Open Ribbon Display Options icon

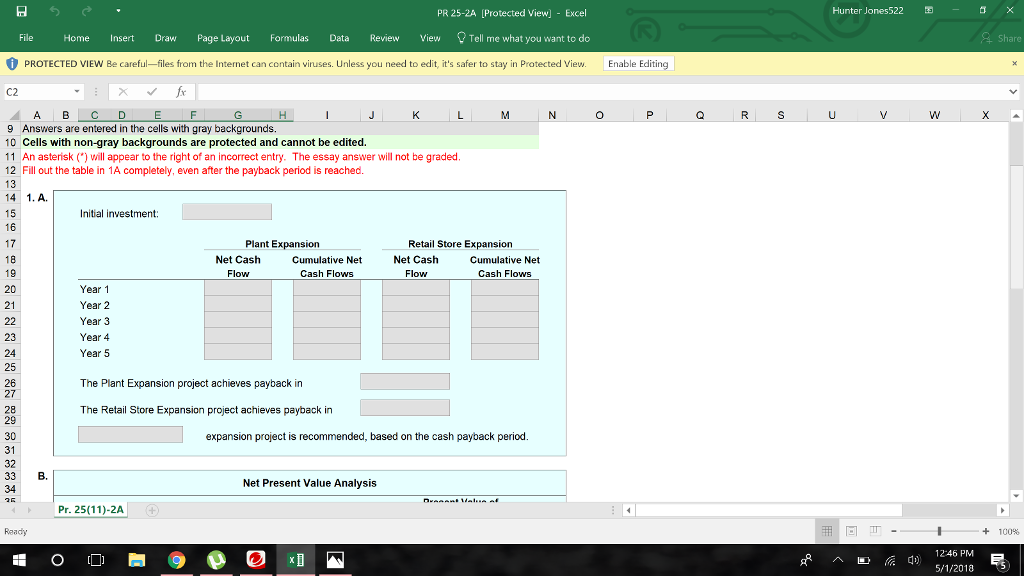click(x=929, y=10)
